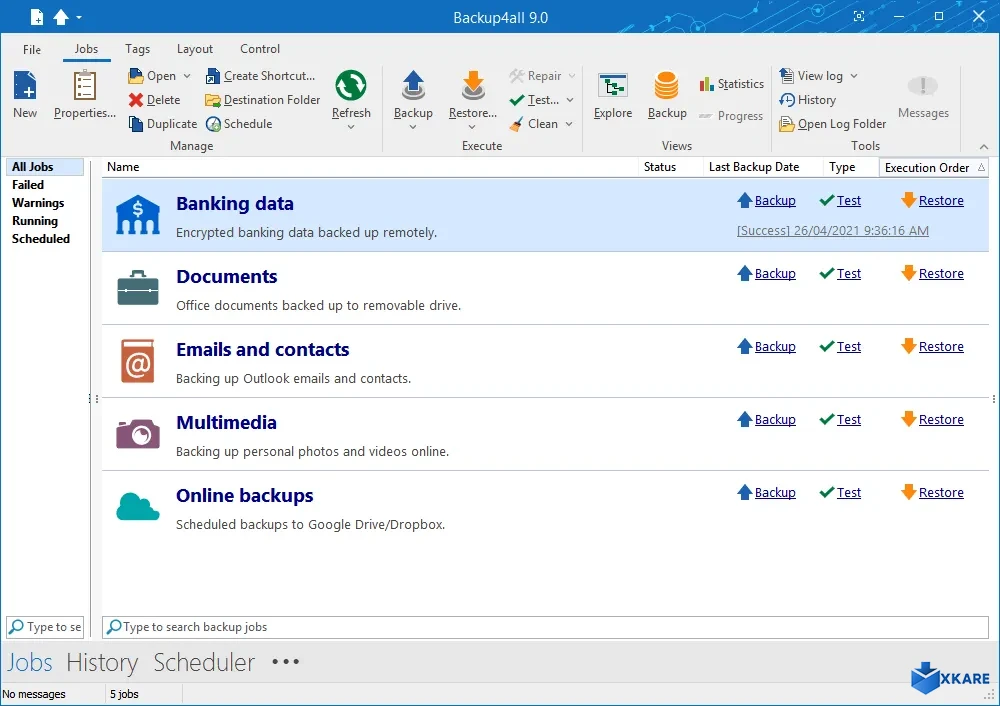Run Test from the ribbon
This screenshot has height=706, width=1000.
[x=534, y=100]
